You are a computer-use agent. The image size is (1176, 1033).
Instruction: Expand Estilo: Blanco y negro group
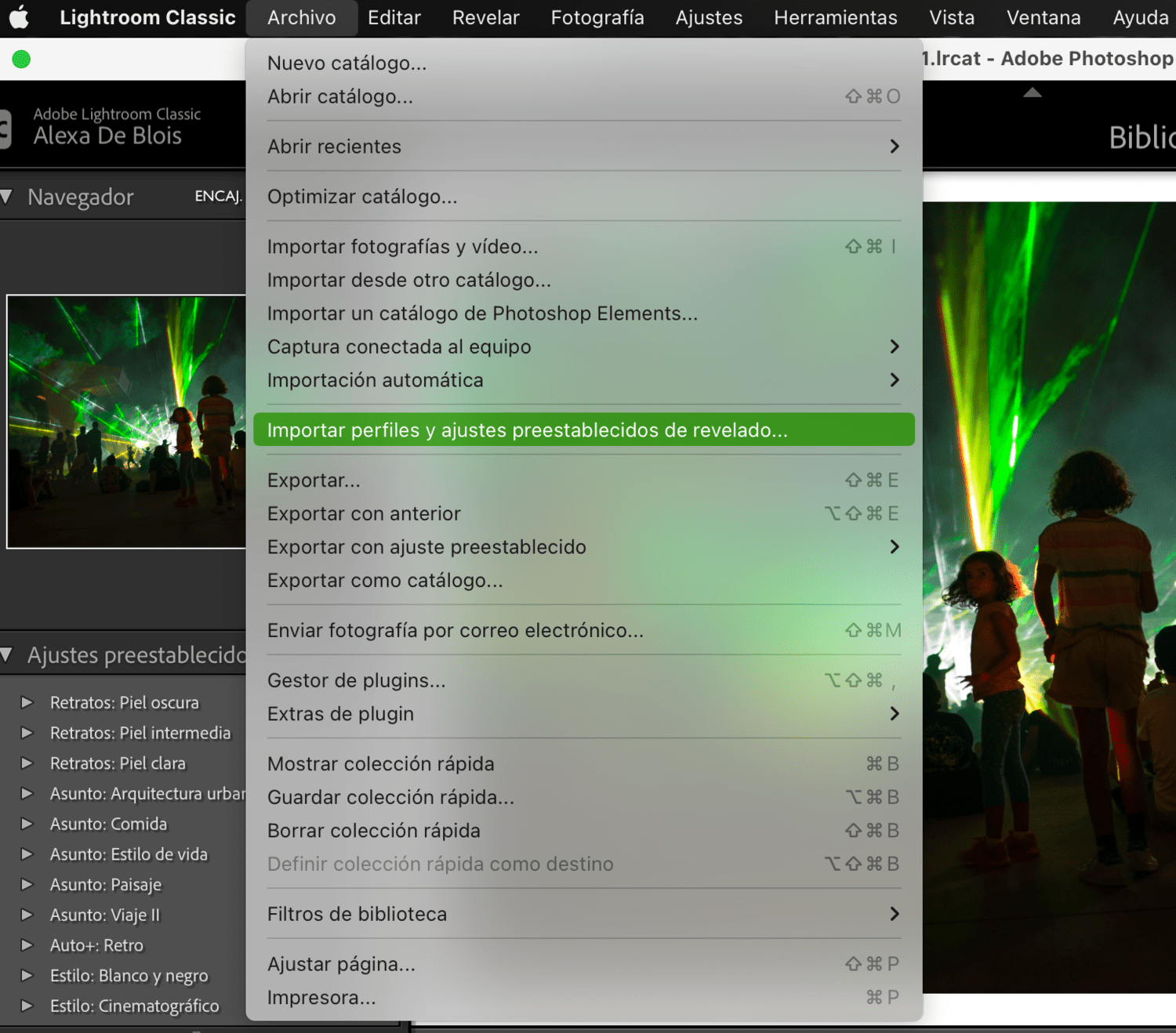(27, 976)
